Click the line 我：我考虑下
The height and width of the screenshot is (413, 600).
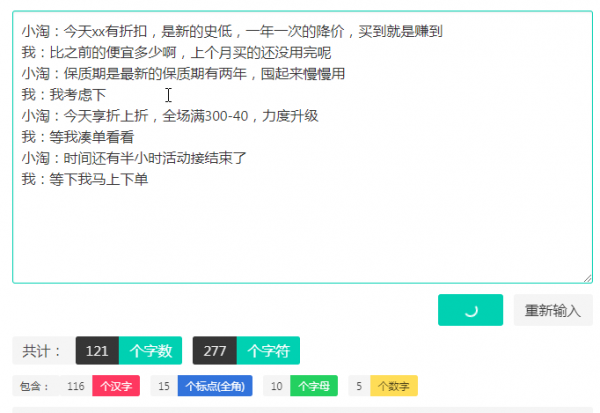(x=64, y=95)
